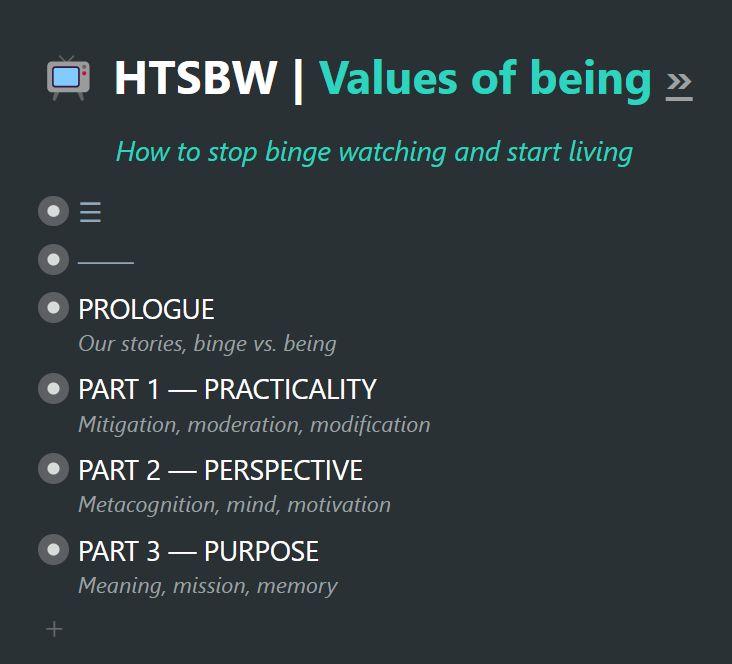Add a new item with the plus icon
Screen dimensions: 732x664
[54, 629]
